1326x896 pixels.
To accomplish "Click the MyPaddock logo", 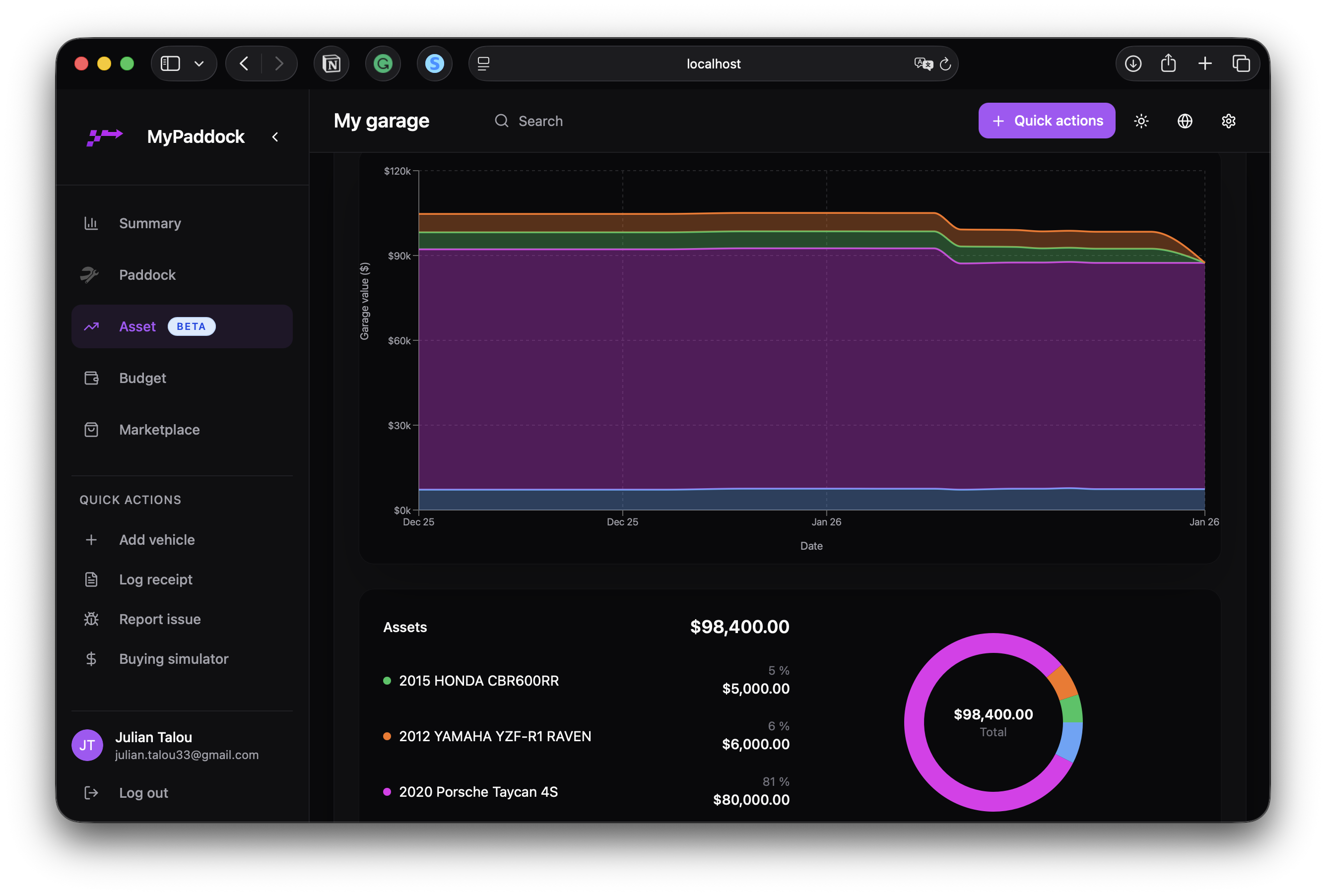I will click(105, 136).
